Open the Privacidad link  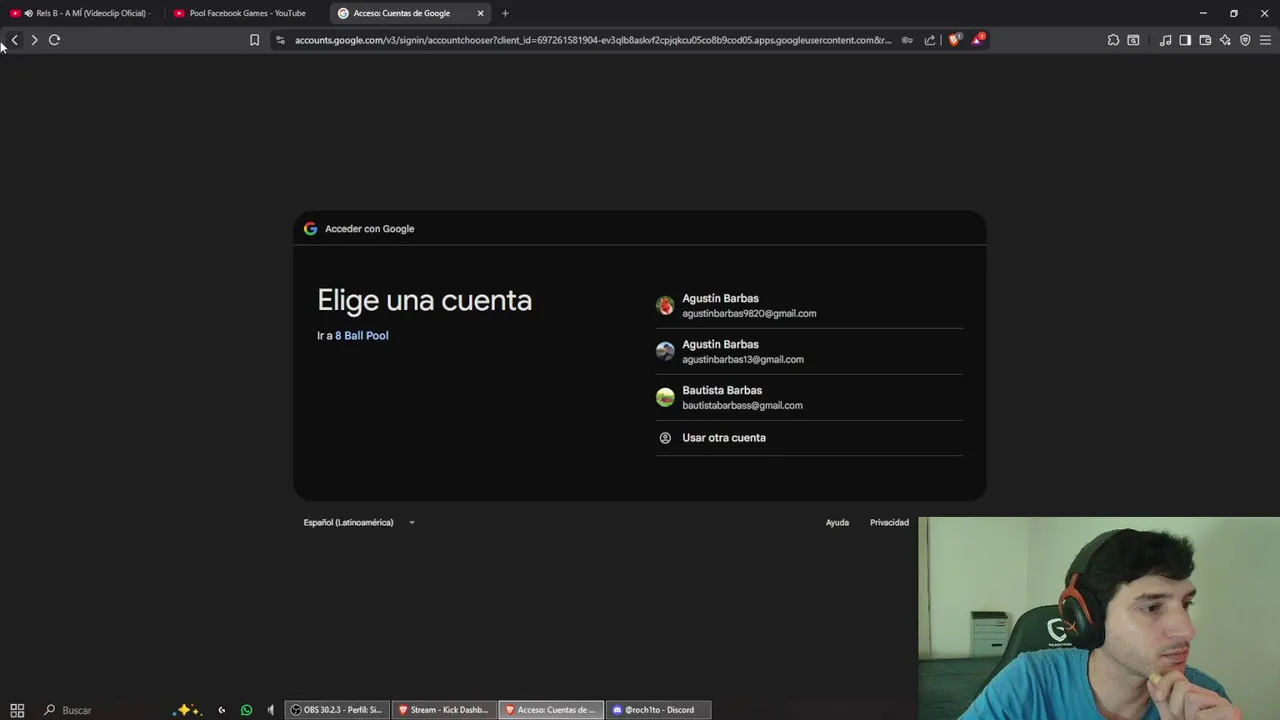889,522
